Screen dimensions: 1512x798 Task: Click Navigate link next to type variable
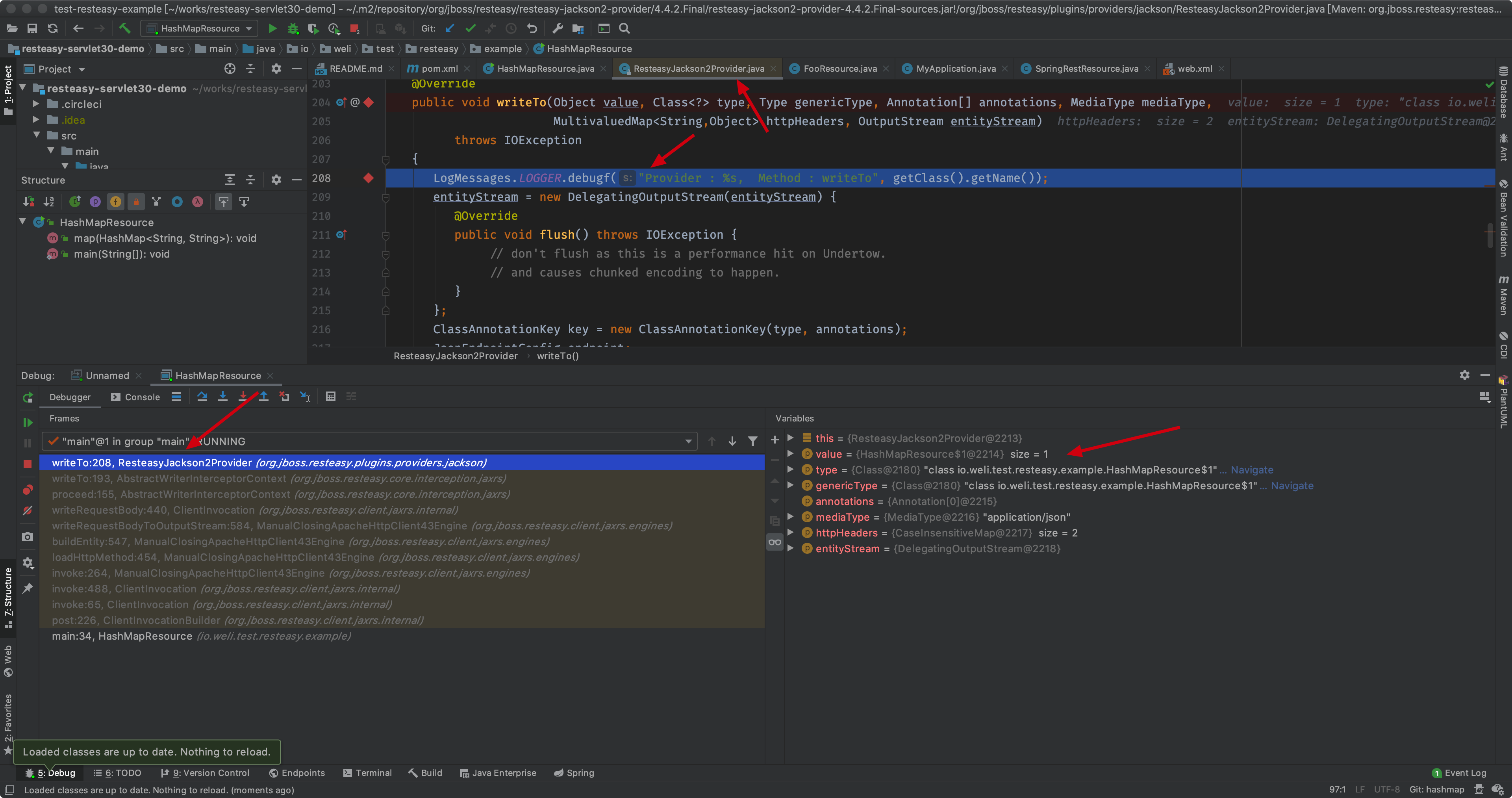[1251, 470]
